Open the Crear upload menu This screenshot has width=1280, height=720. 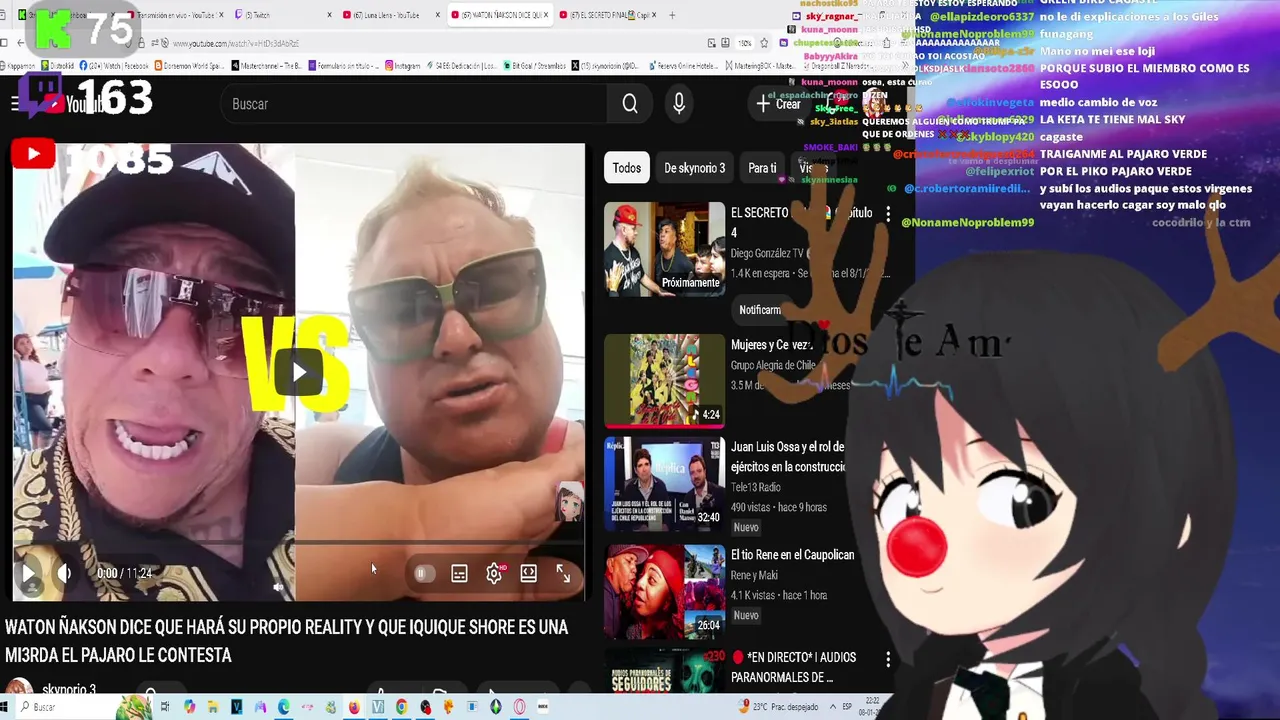(x=779, y=104)
